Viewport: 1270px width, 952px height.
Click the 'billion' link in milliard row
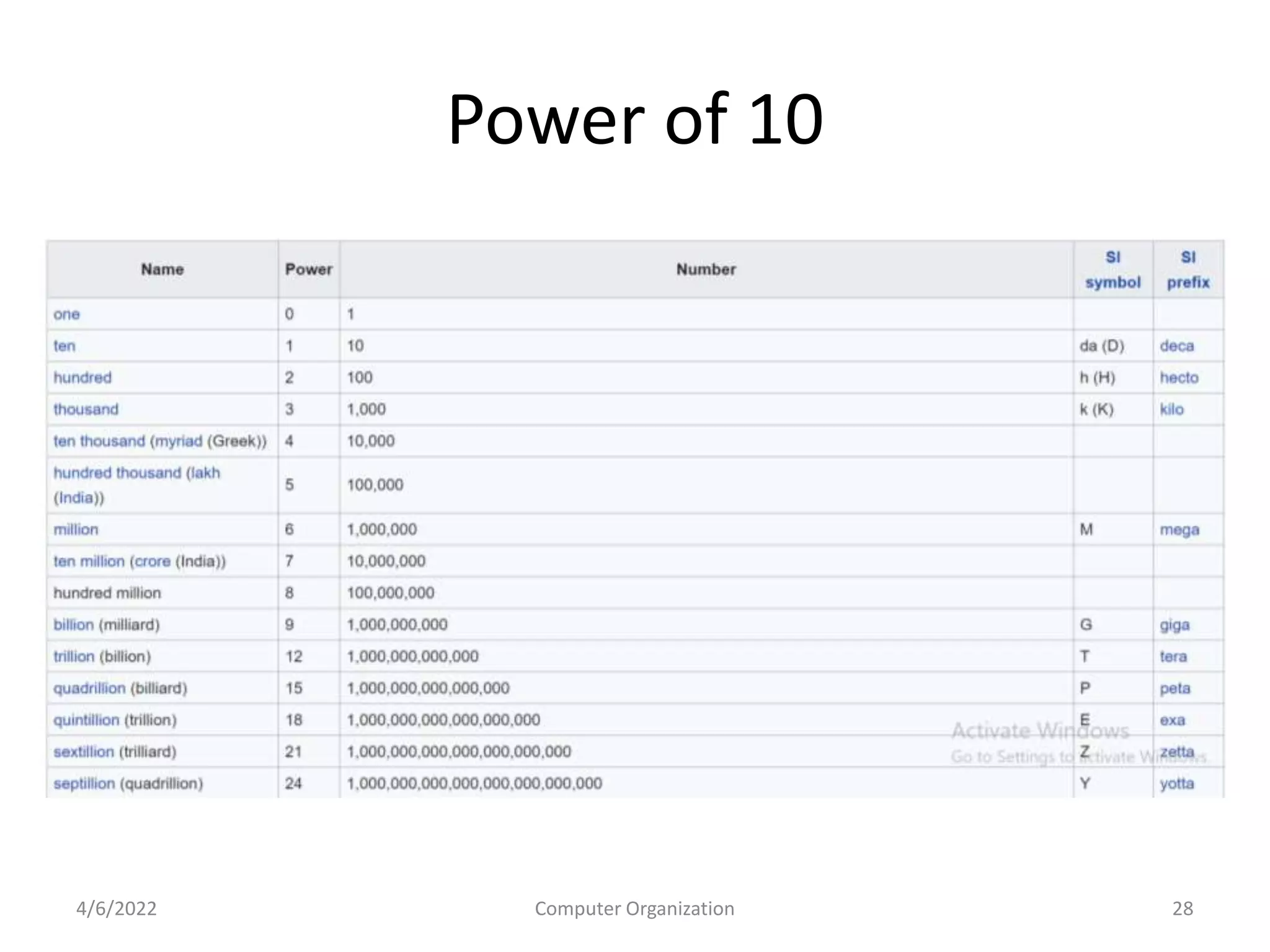(73, 625)
